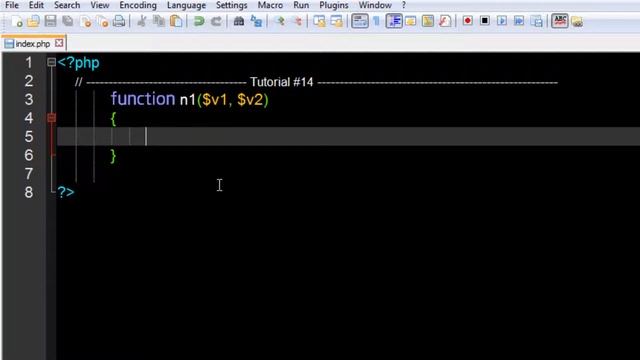Click the Save All toolbar icon

coord(68,21)
